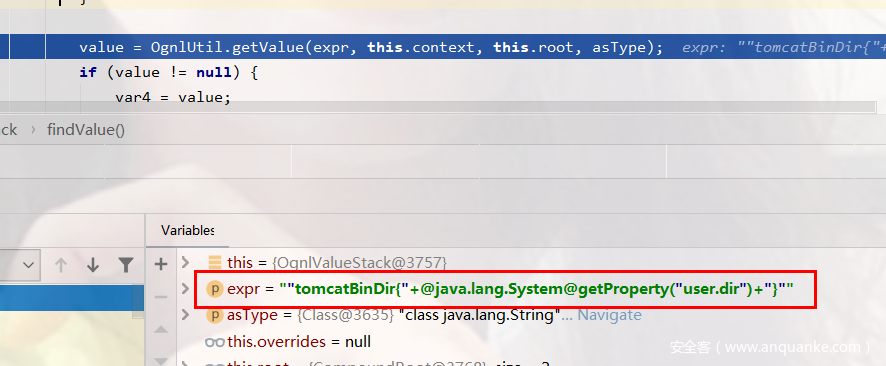The image size is (886, 366).
Task: Click the minus icon to remove a watch
Action: pos(161,296)
